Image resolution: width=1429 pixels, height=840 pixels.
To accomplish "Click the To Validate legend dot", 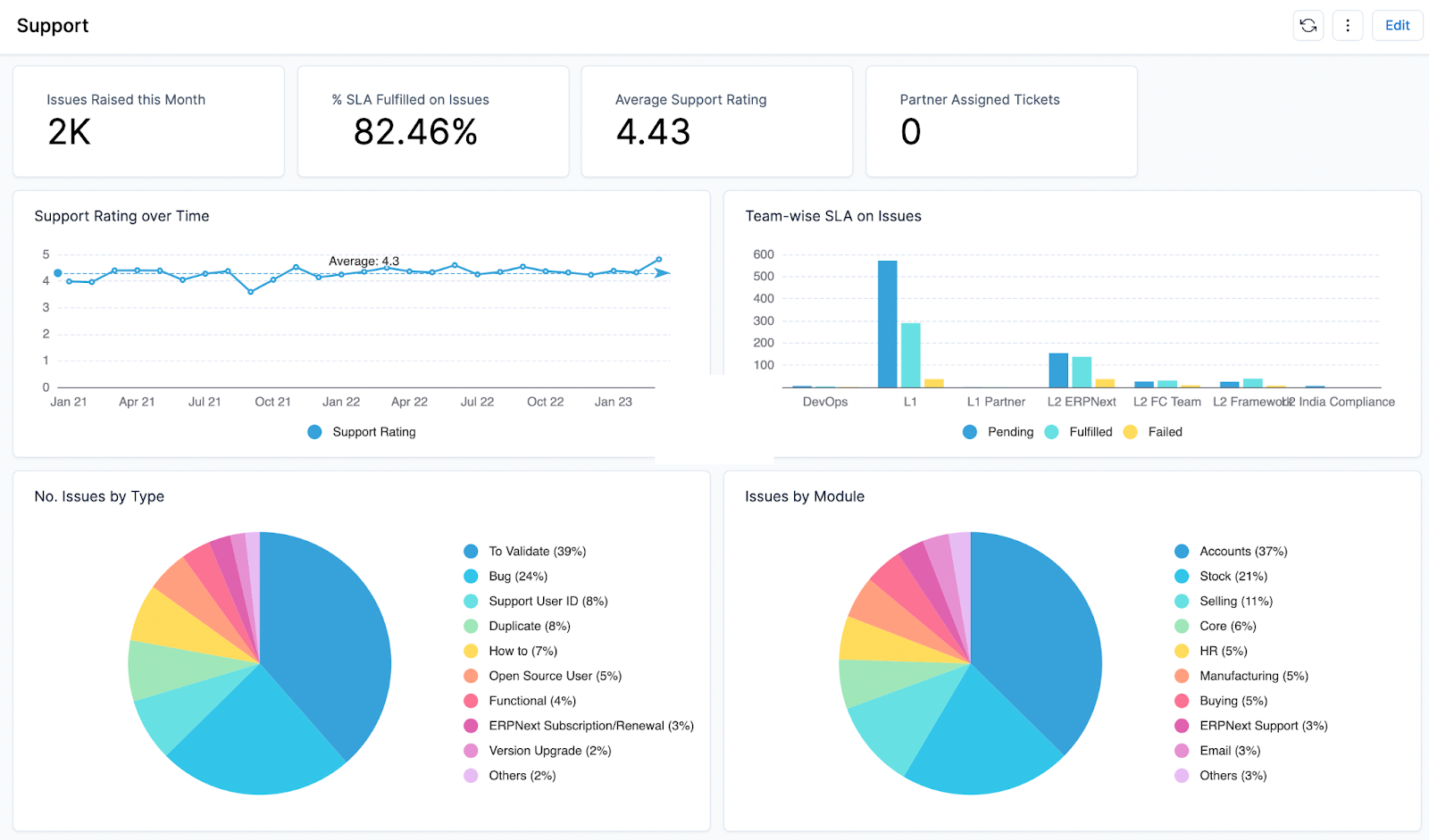I will [471, 552].
